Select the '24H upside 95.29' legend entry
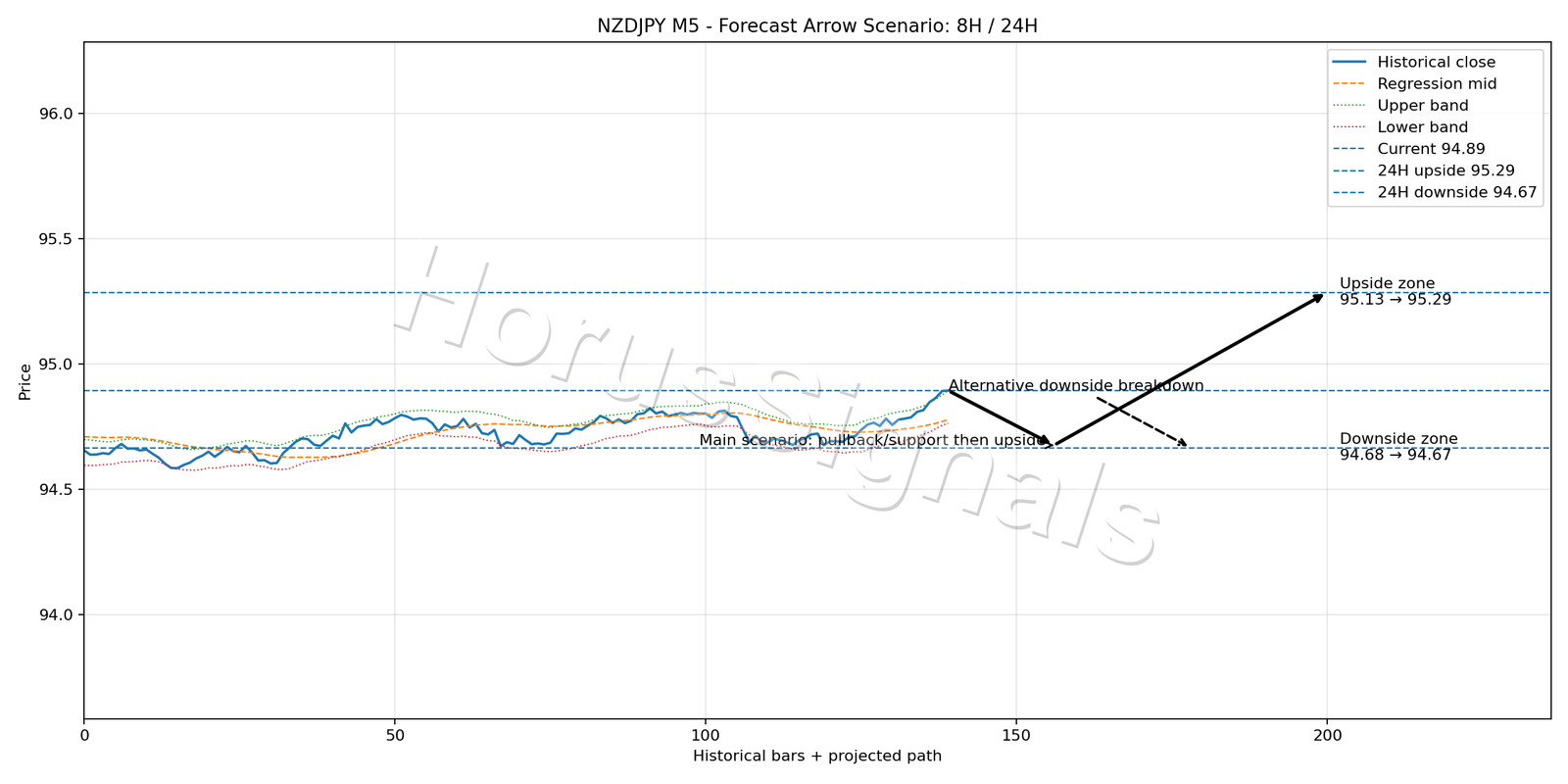 (1423, 171)
